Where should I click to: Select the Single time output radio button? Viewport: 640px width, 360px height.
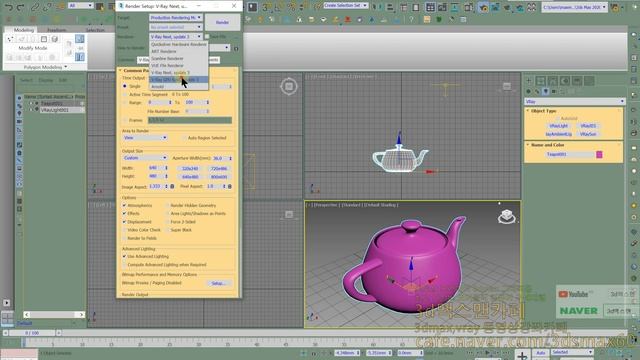[x=125, y=86]
